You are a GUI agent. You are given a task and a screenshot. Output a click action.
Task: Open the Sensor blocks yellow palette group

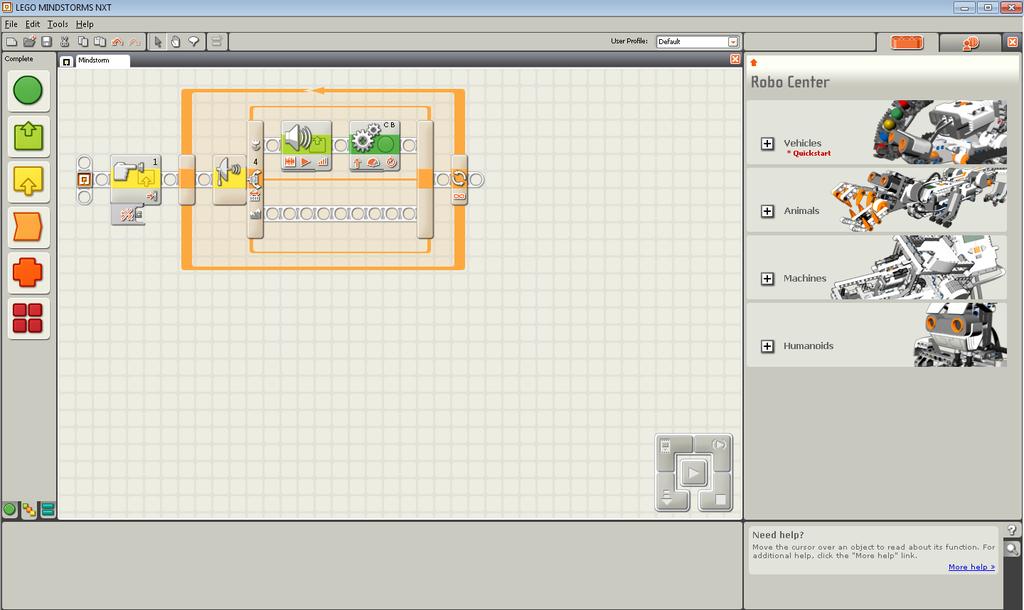coord(28,182)
